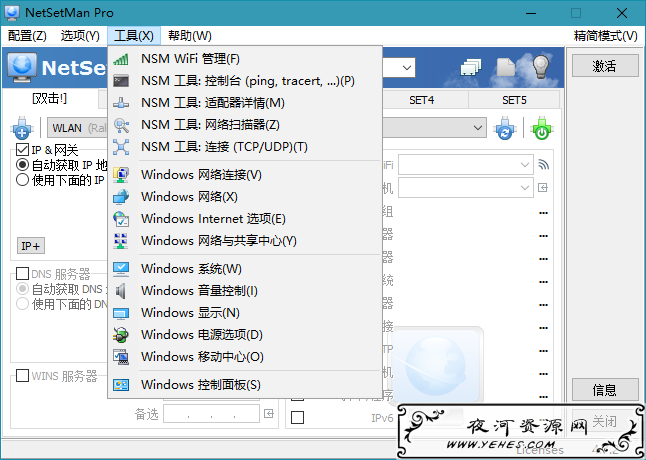Viewport: 646px width, 460px height.
Task: Click Windows 电源选项(D) text
Action: pos(202,335)
